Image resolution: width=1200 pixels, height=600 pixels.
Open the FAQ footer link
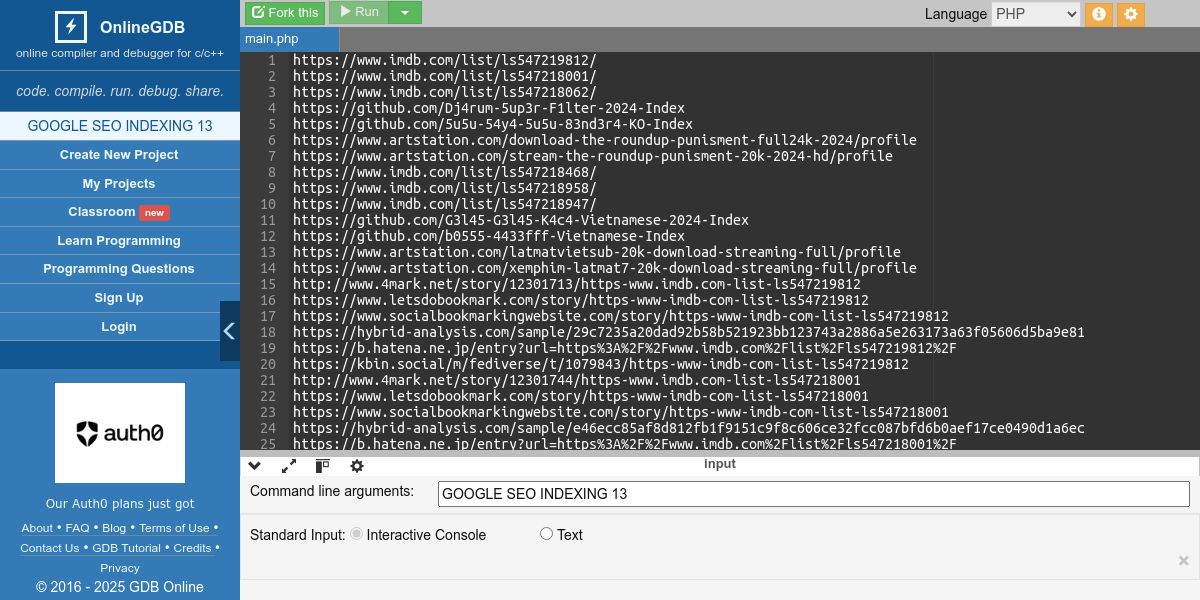pos(77,528)
